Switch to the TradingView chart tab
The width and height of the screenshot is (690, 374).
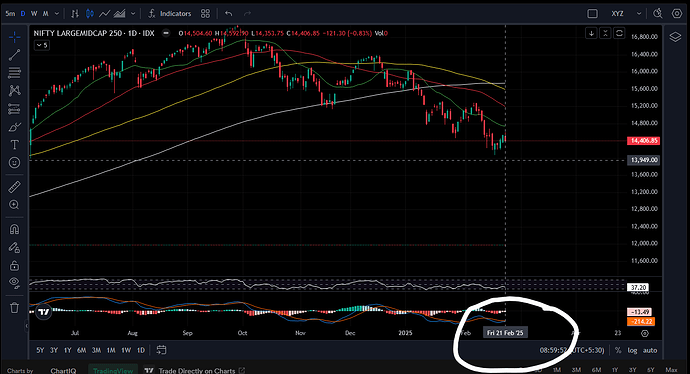(x=113, y=370)
